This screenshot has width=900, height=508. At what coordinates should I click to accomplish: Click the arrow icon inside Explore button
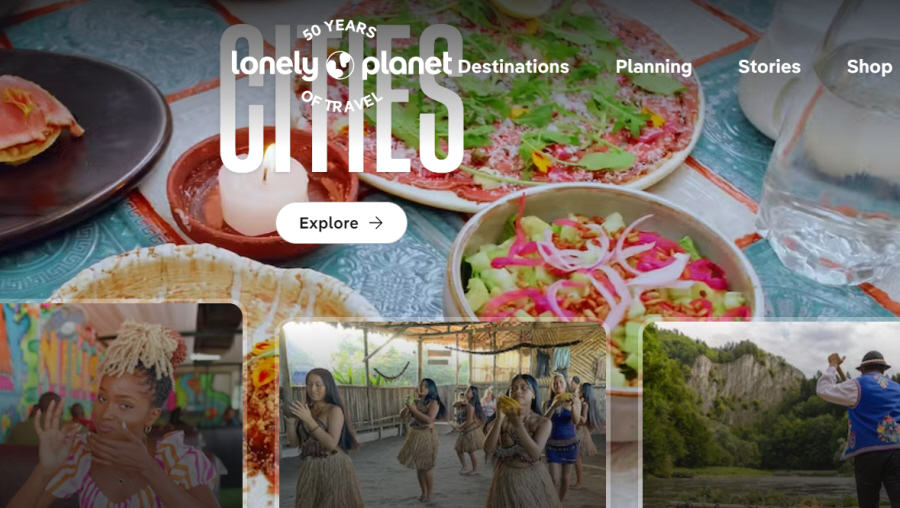coord(375,223)
